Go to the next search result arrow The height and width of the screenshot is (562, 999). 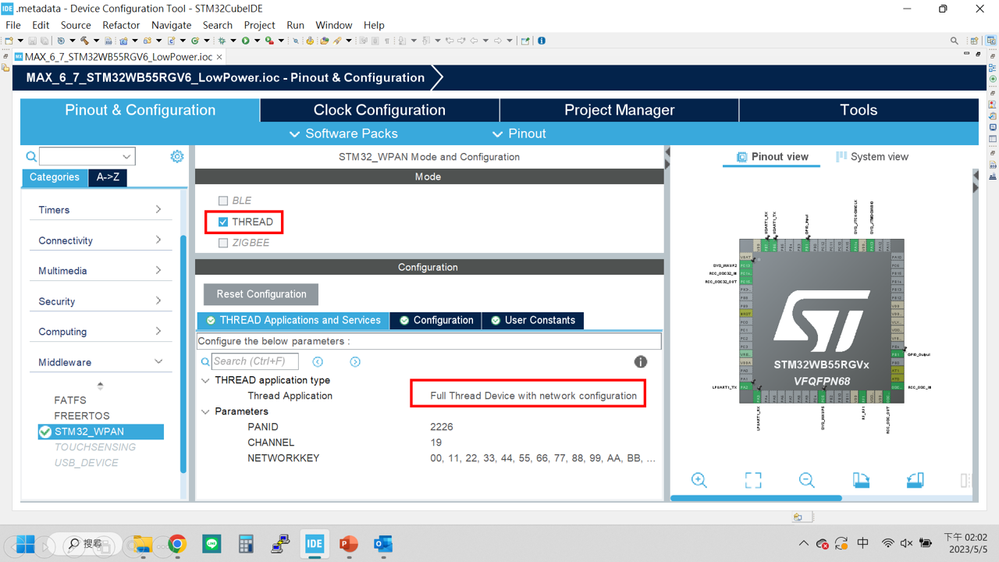click(355, 362)
